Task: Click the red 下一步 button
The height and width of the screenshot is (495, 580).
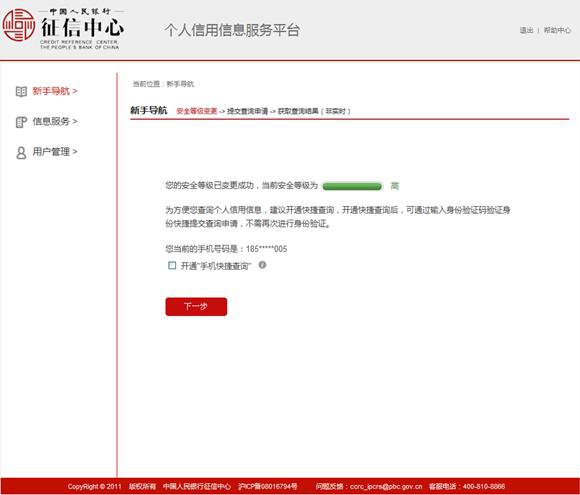Action: click(196, 306)
